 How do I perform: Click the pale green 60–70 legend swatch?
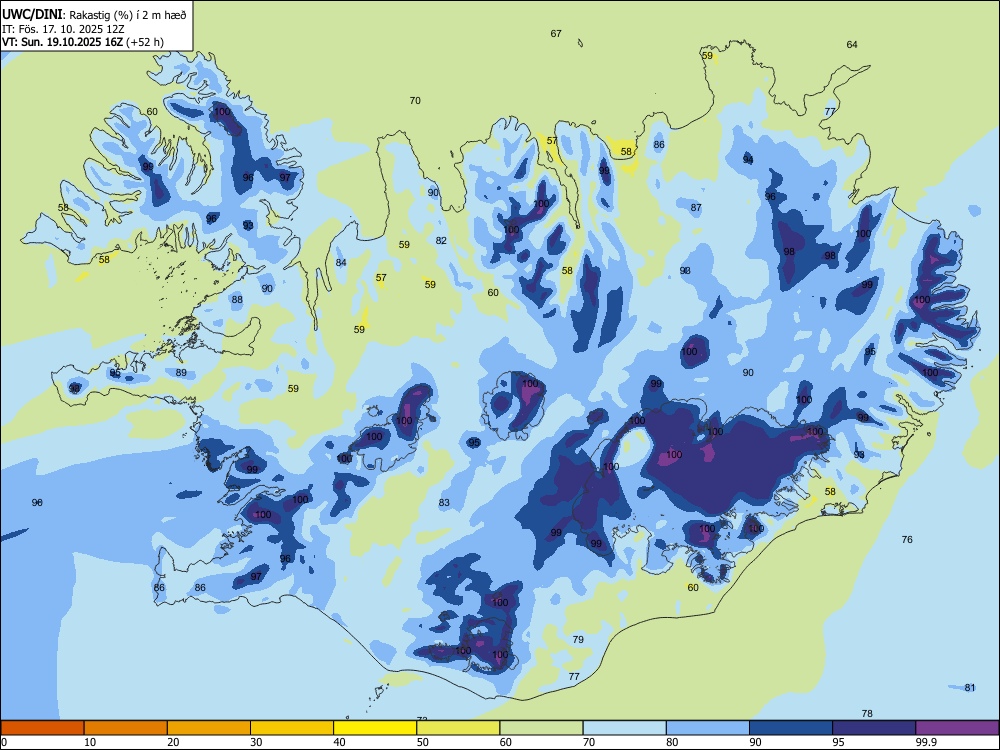[541, 728]
